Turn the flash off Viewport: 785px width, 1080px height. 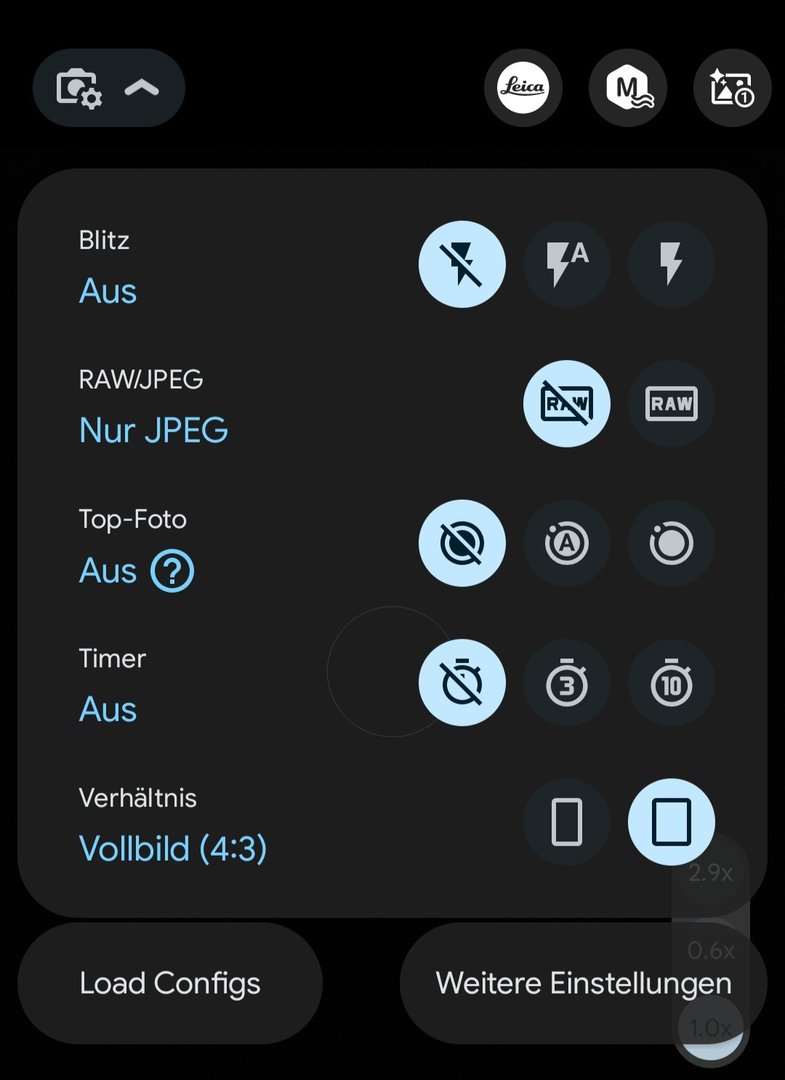tap(462, 264)
